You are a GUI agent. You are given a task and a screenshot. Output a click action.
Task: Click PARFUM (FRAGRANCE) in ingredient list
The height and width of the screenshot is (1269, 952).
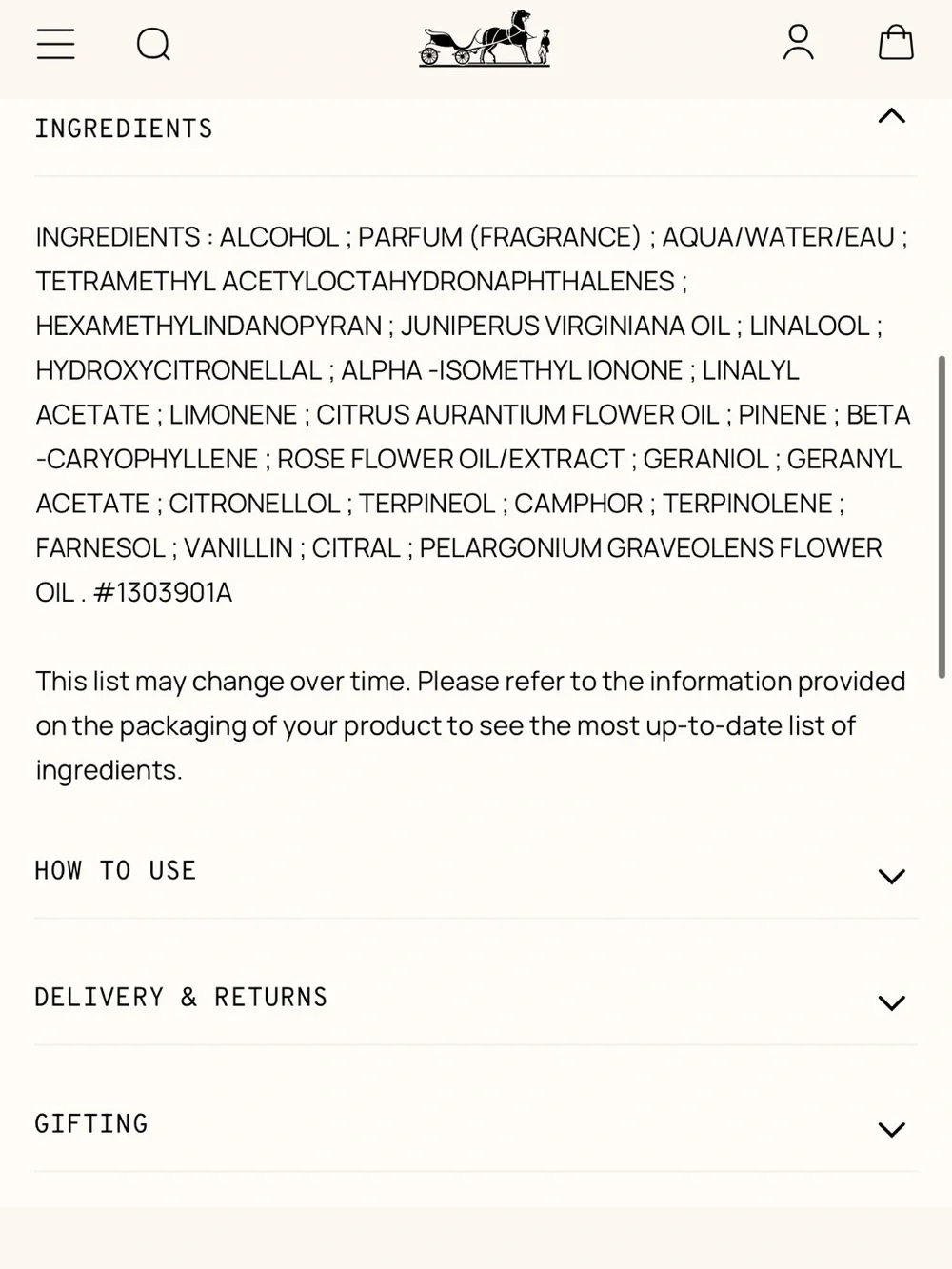[x=500, y=237]
